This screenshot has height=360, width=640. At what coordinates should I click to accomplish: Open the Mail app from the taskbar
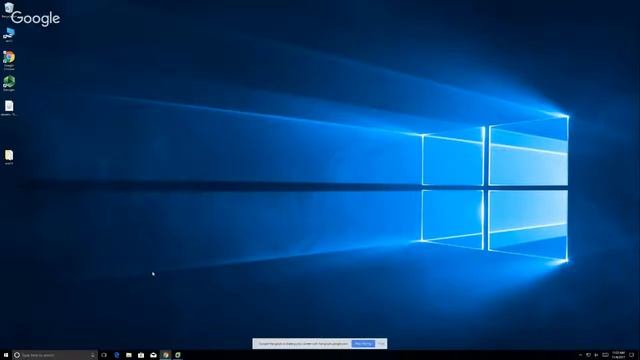click(153, 355)
